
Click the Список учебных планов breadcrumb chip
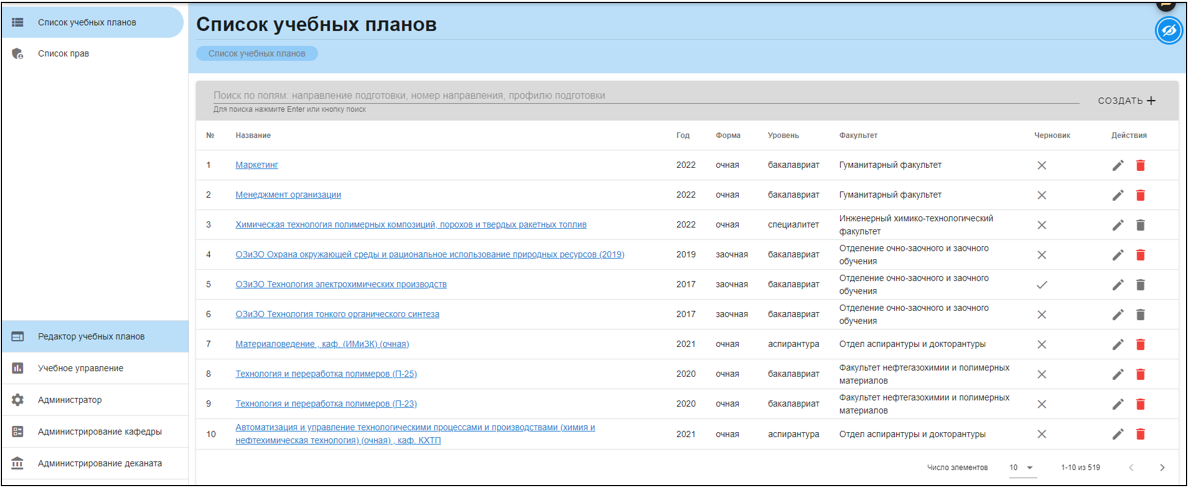pyautogui.click(x=257, y=54)
